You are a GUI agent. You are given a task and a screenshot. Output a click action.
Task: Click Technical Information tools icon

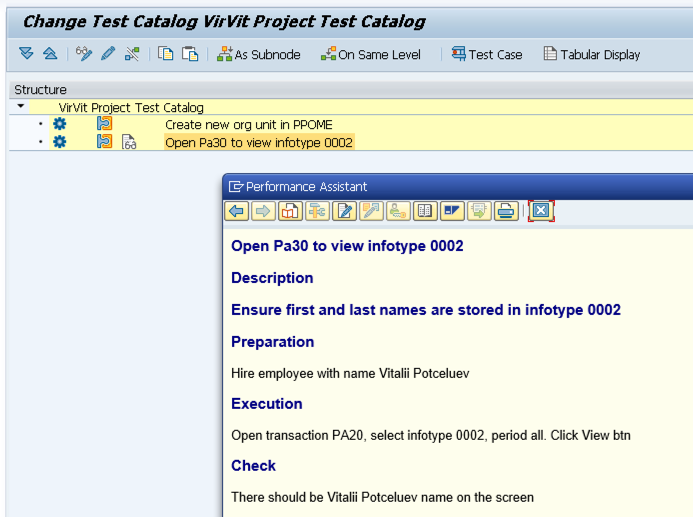(x=317, y=211)
